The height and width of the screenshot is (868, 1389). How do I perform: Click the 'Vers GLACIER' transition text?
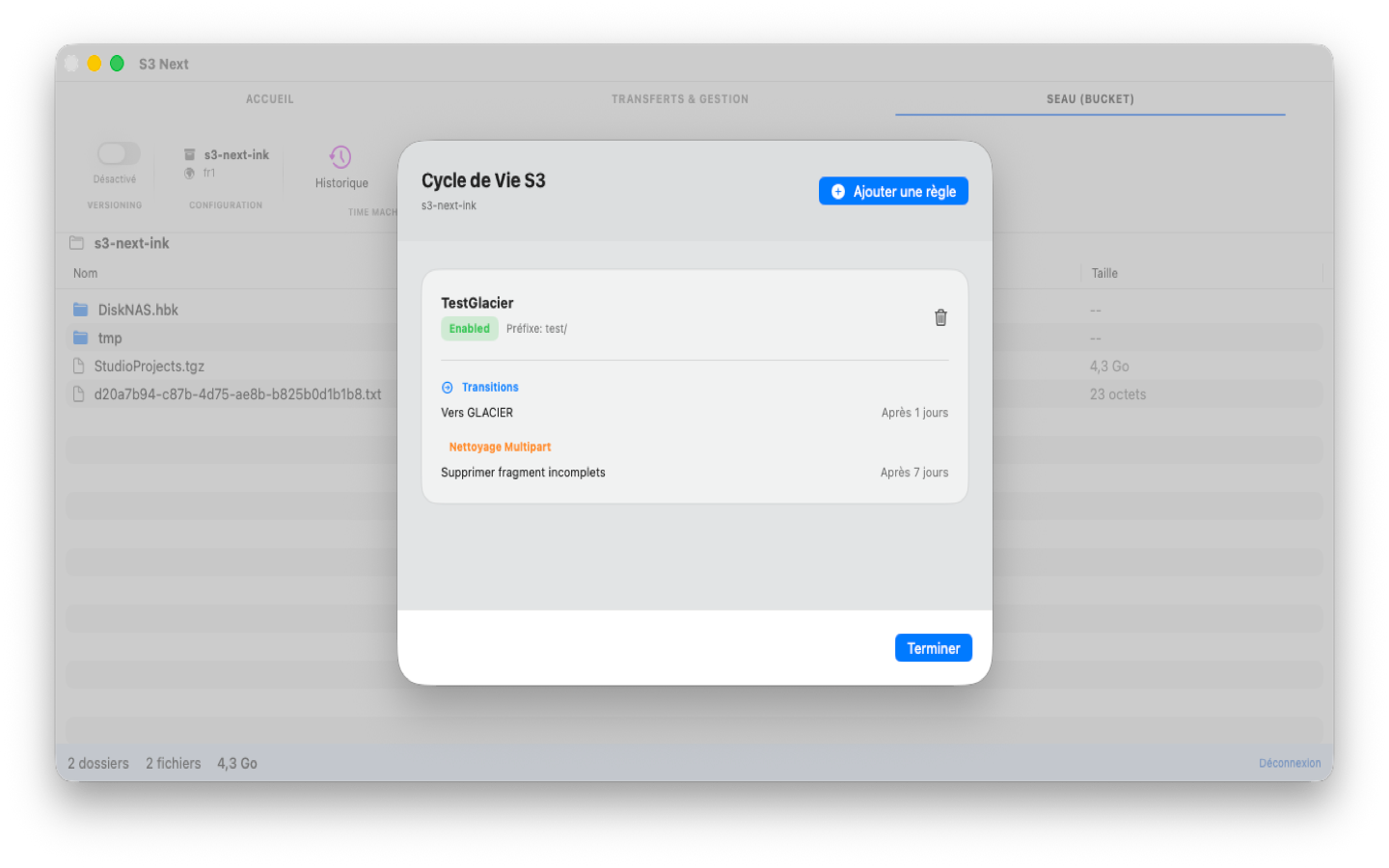pyautogui.click(x=477, y=413)
